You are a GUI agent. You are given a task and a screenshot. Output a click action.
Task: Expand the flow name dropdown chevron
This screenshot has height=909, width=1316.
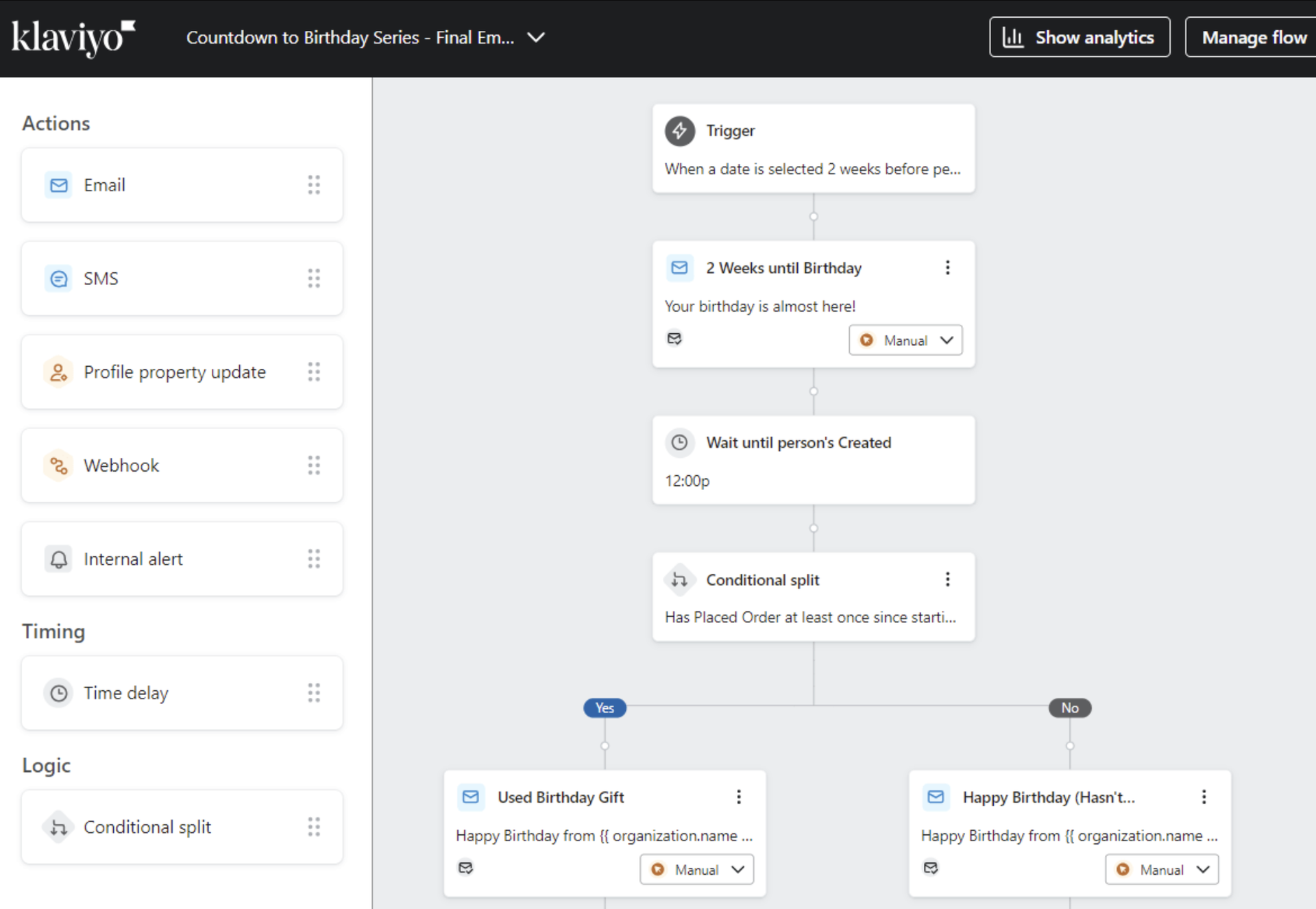tap(536, 37)
